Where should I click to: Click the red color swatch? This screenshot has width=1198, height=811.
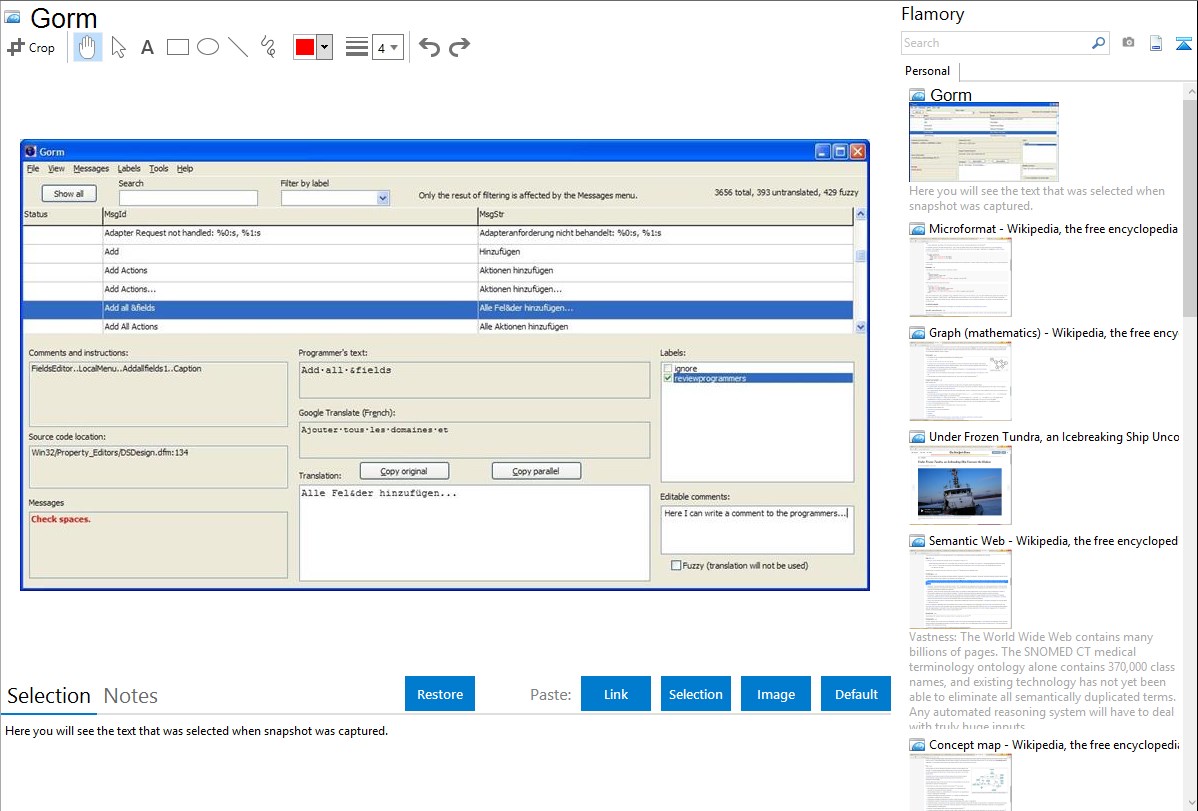click(305, 47)
